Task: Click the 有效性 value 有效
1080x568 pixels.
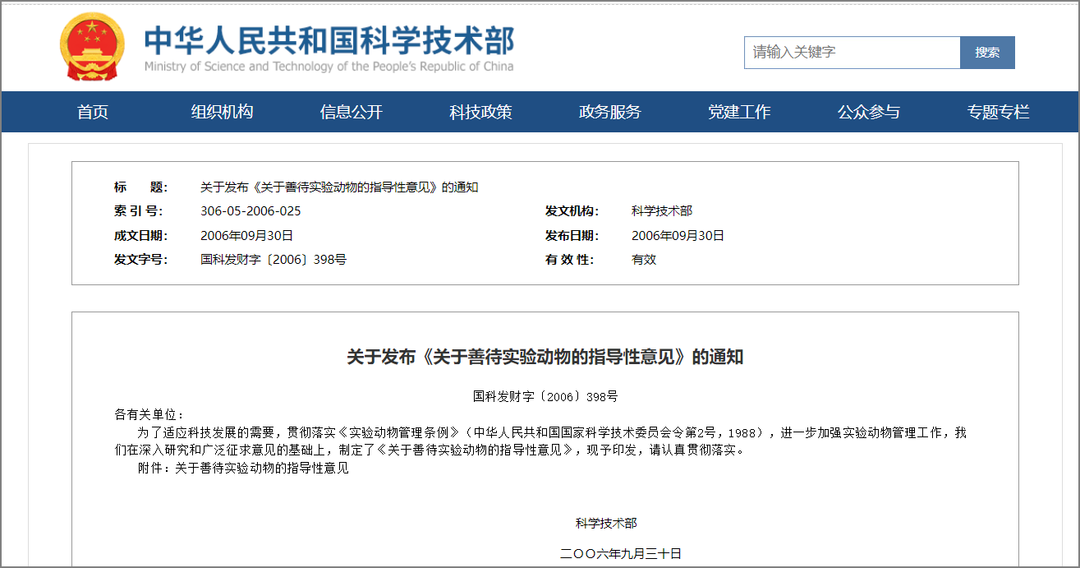Action: pyautogui.click(x=644, y=260)
